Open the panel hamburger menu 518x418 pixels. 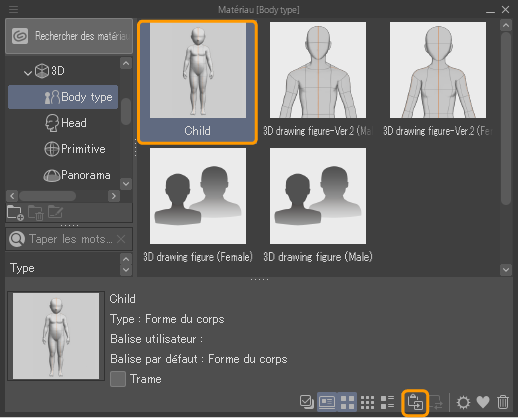point(13,9)
